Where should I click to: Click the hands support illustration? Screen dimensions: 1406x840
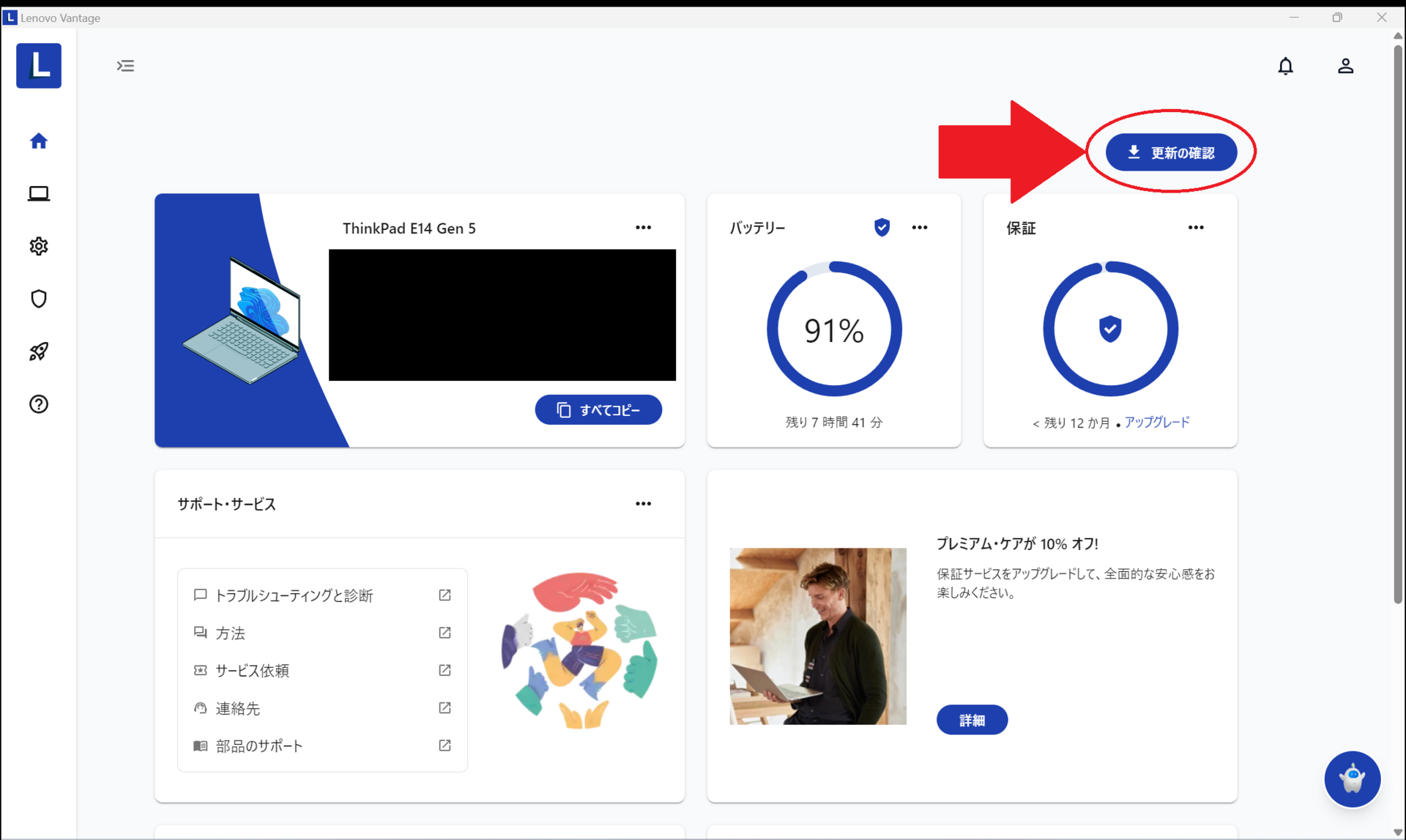click(579, 650)
